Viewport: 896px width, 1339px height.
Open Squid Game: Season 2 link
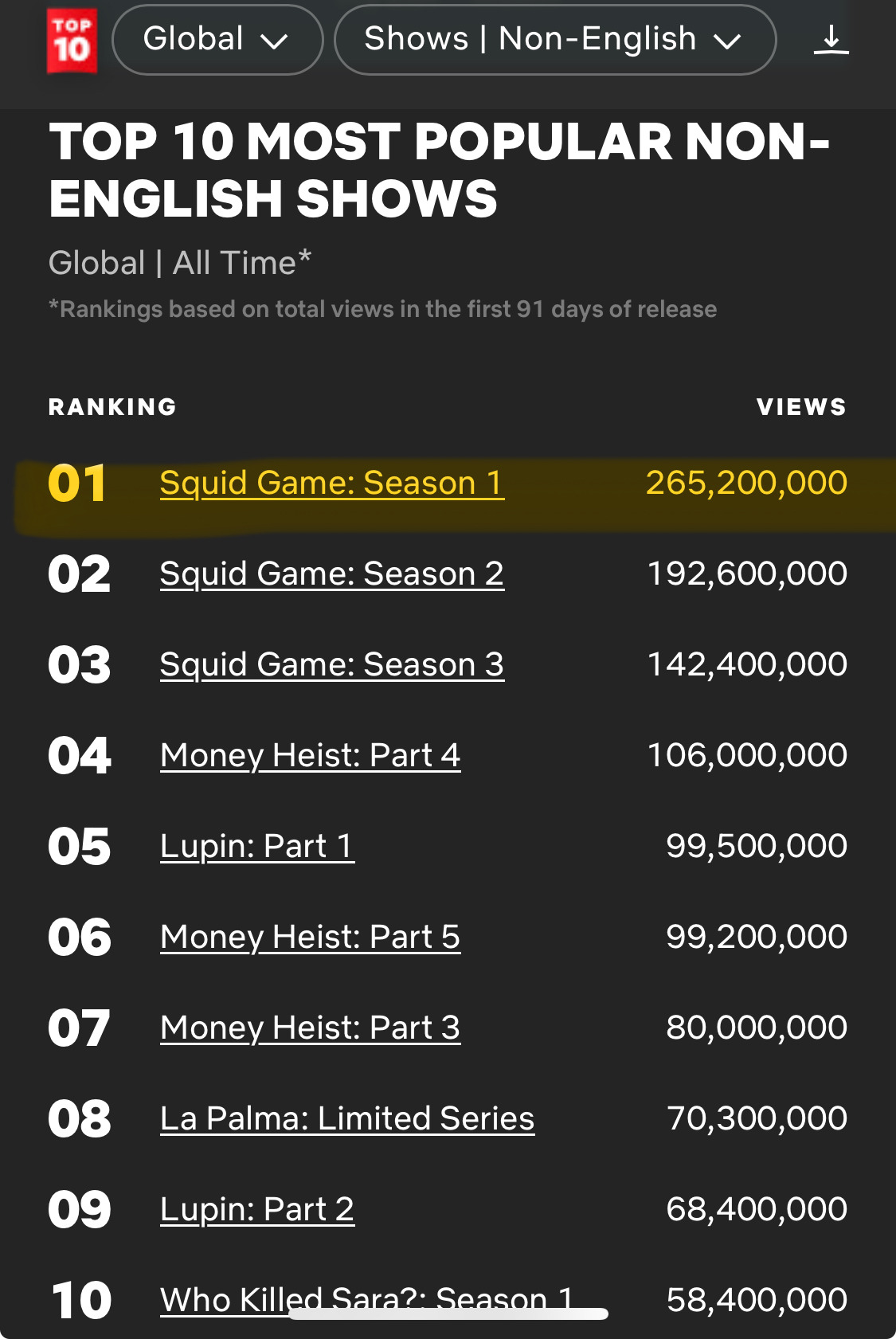(331, 574)
